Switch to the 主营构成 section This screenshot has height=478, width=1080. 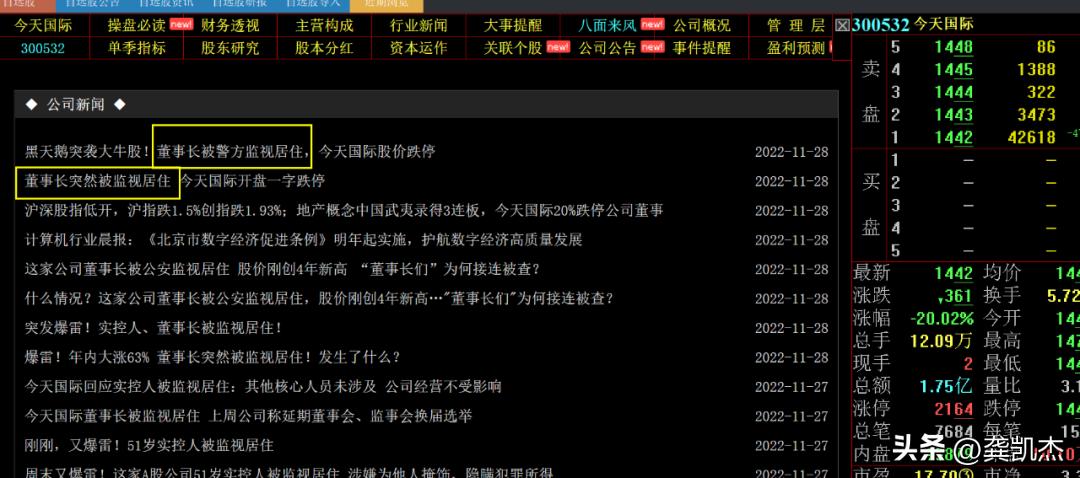(x=324, y=26)
